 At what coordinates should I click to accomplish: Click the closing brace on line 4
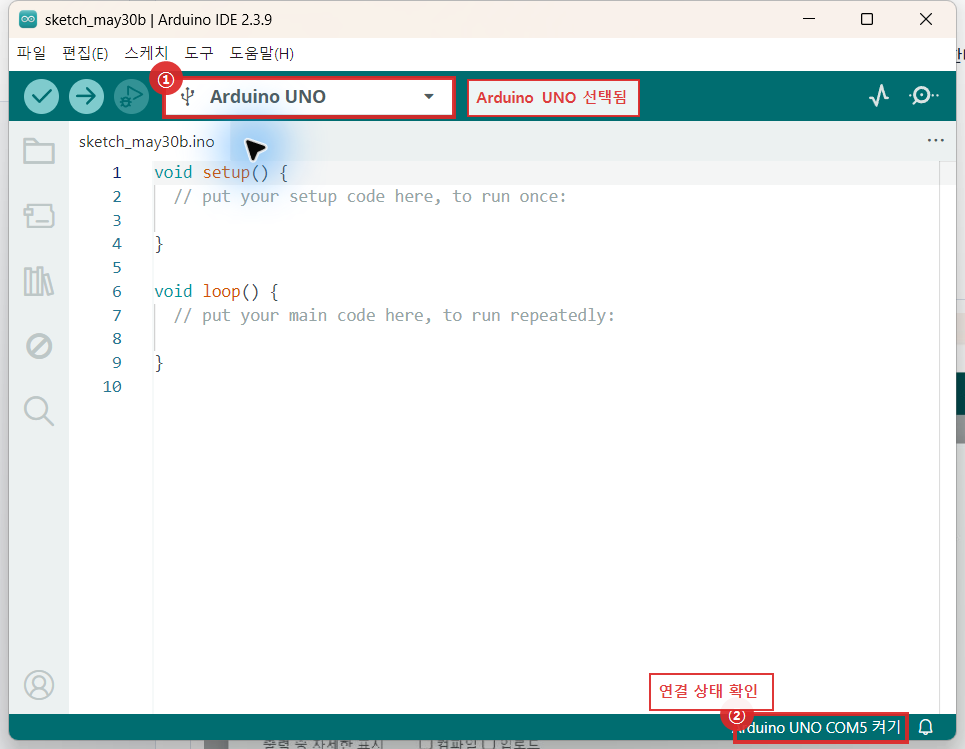point(159,244)
